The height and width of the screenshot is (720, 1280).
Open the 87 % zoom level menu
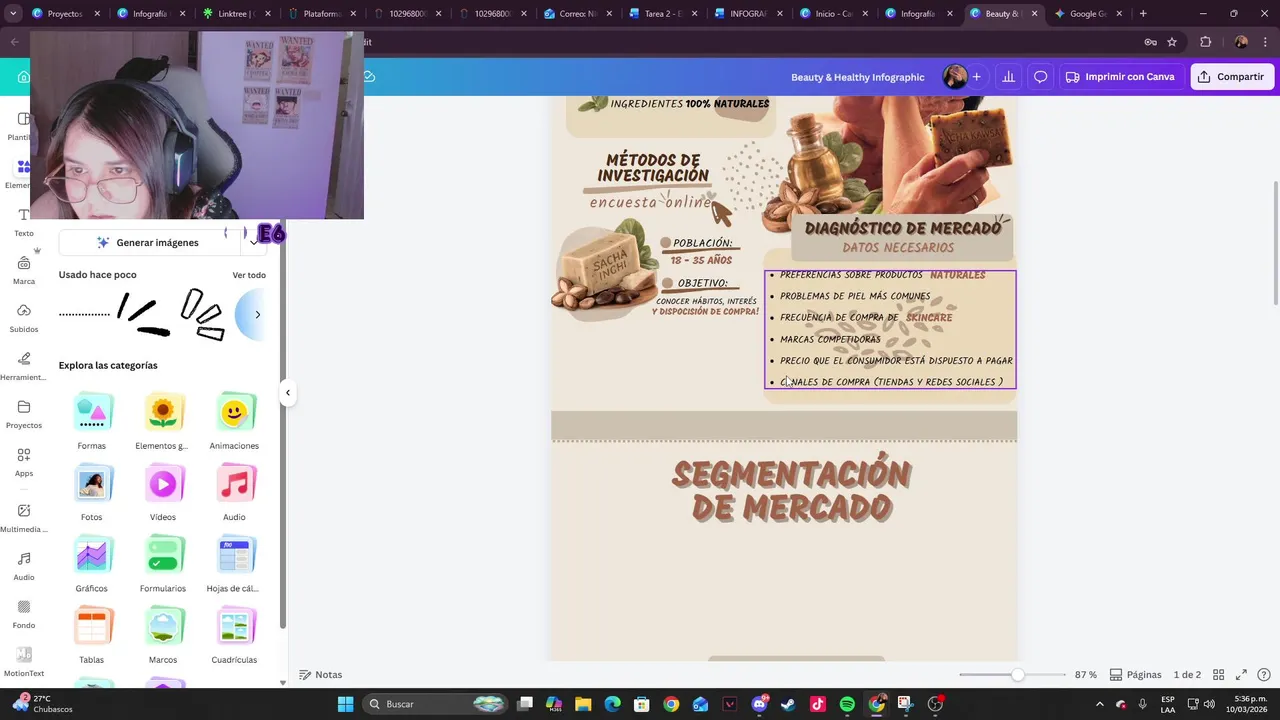tap(1086, 675)
